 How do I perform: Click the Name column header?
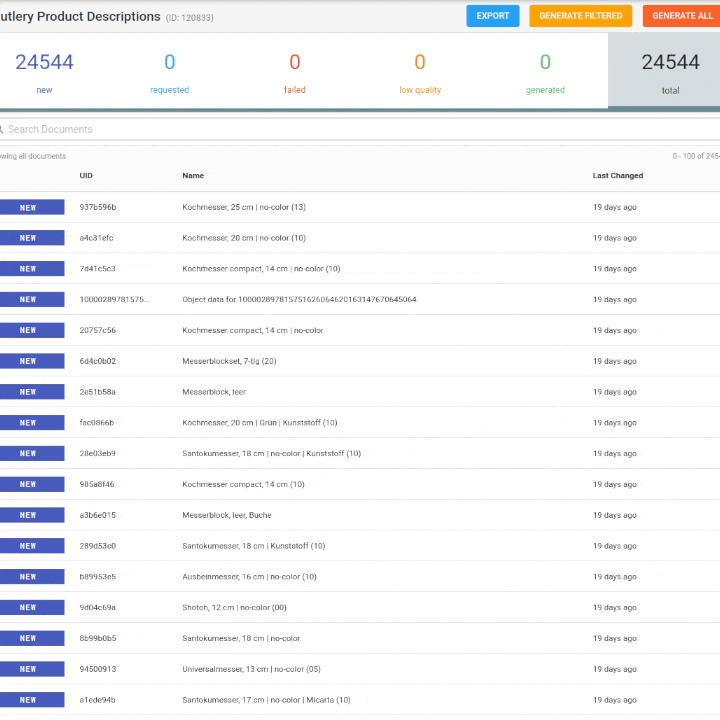pos(193,175)
